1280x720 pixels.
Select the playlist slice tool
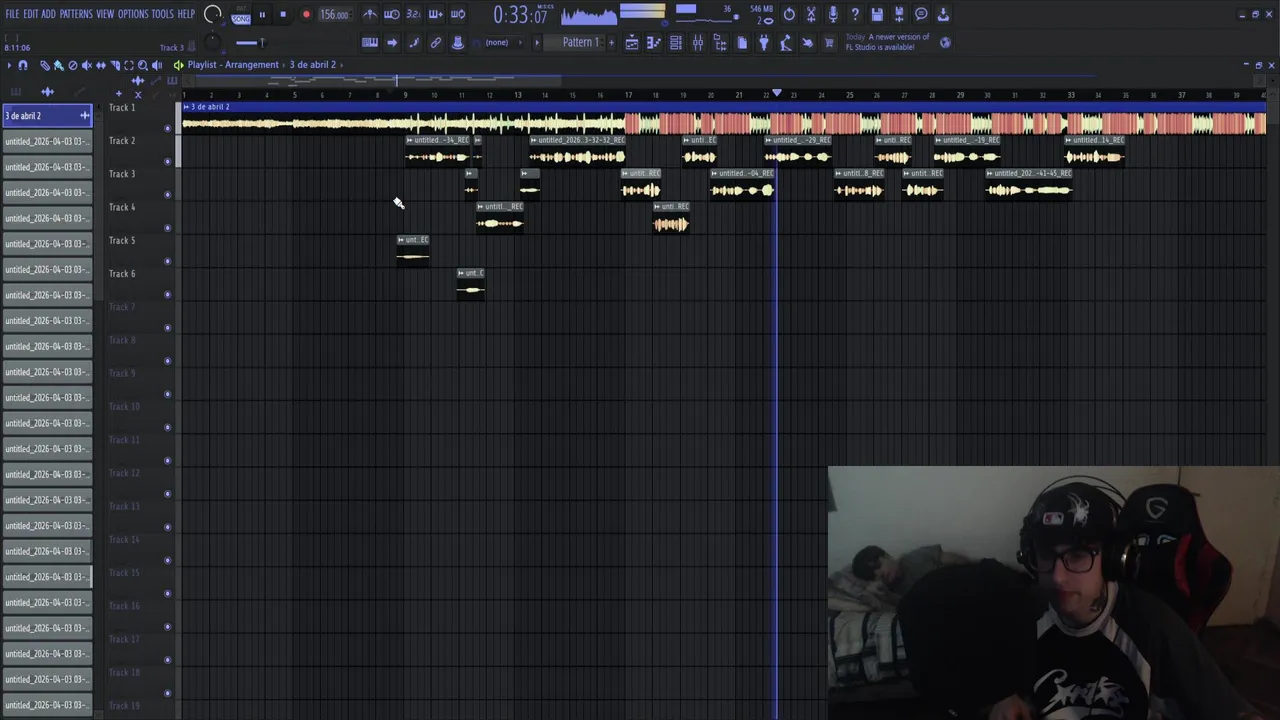click(x=115, y=65)
